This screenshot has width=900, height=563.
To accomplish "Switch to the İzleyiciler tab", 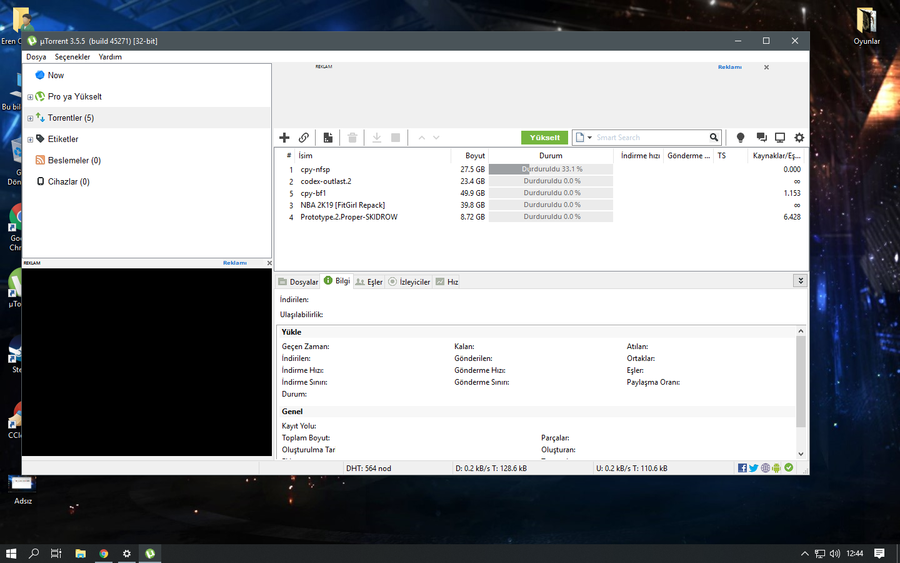I will point(409,282).
